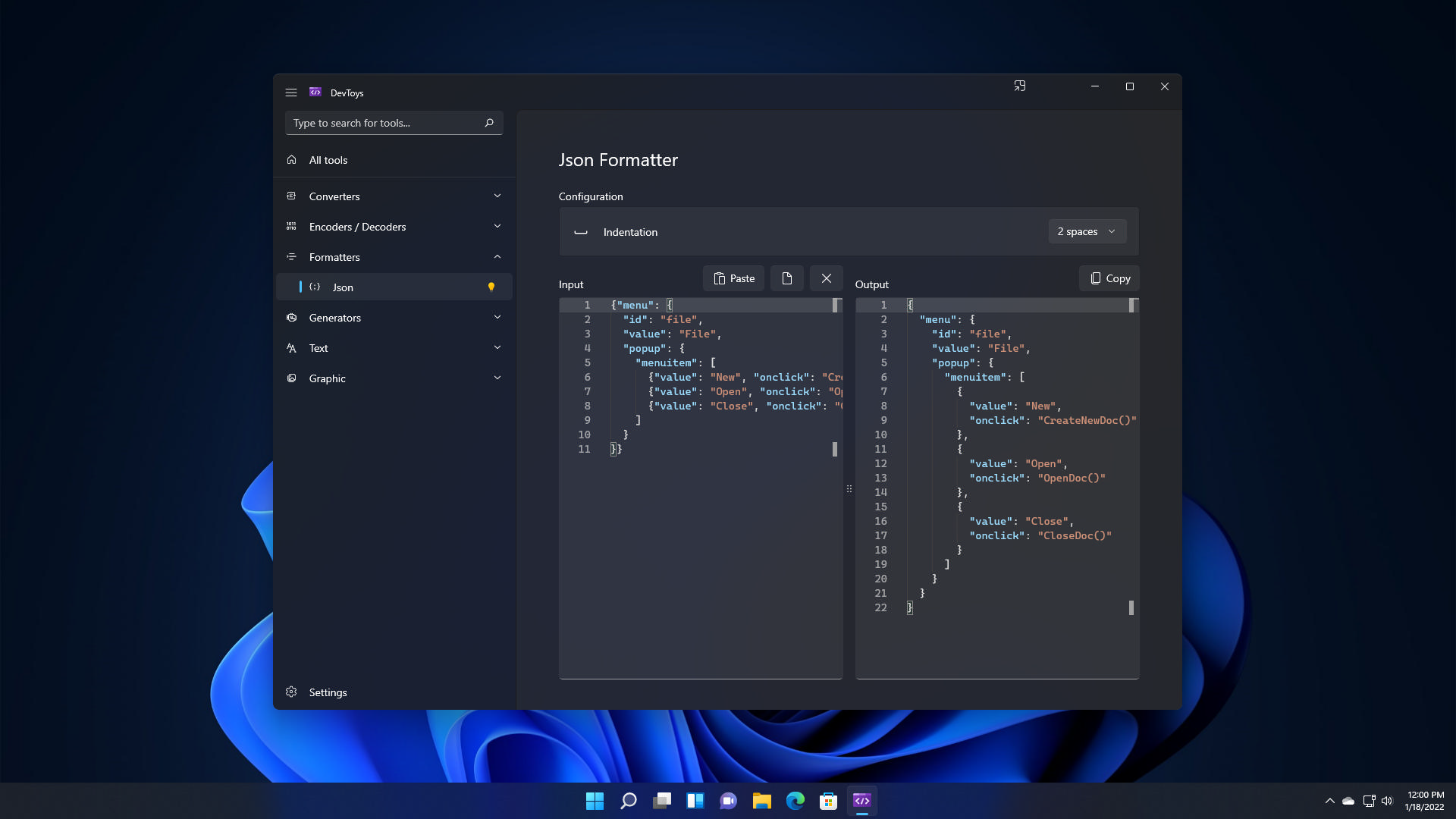Click the compact view toggle icon

tap(1019, 86)
